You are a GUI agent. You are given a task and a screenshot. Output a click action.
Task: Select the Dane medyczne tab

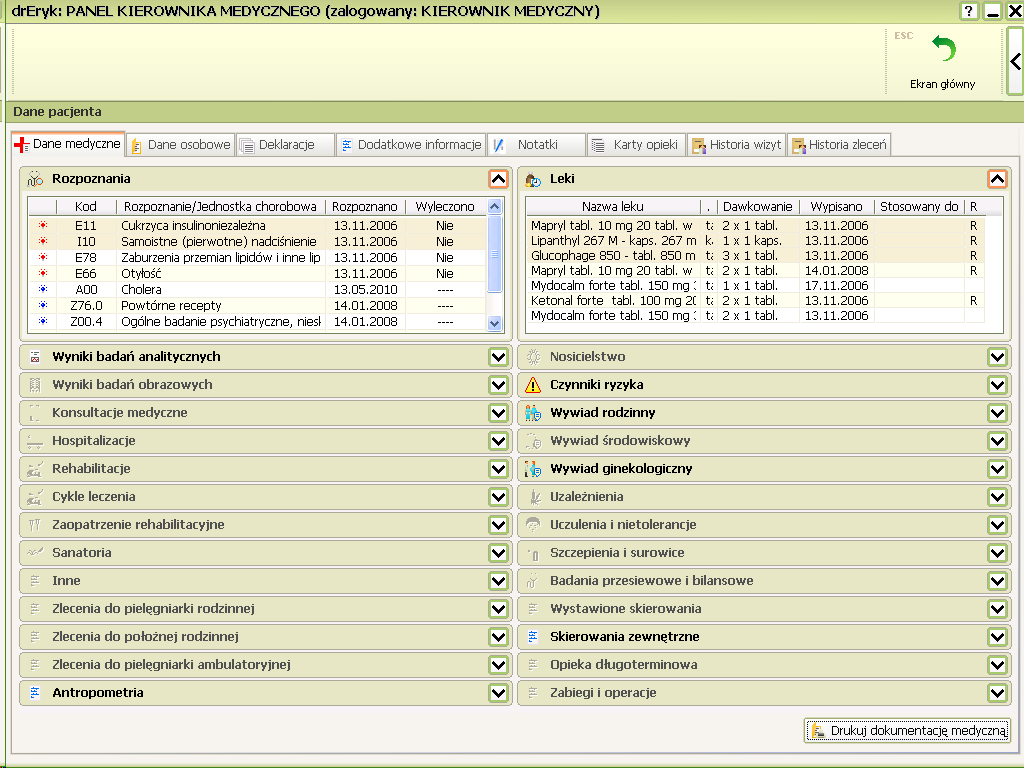[68, 144]
